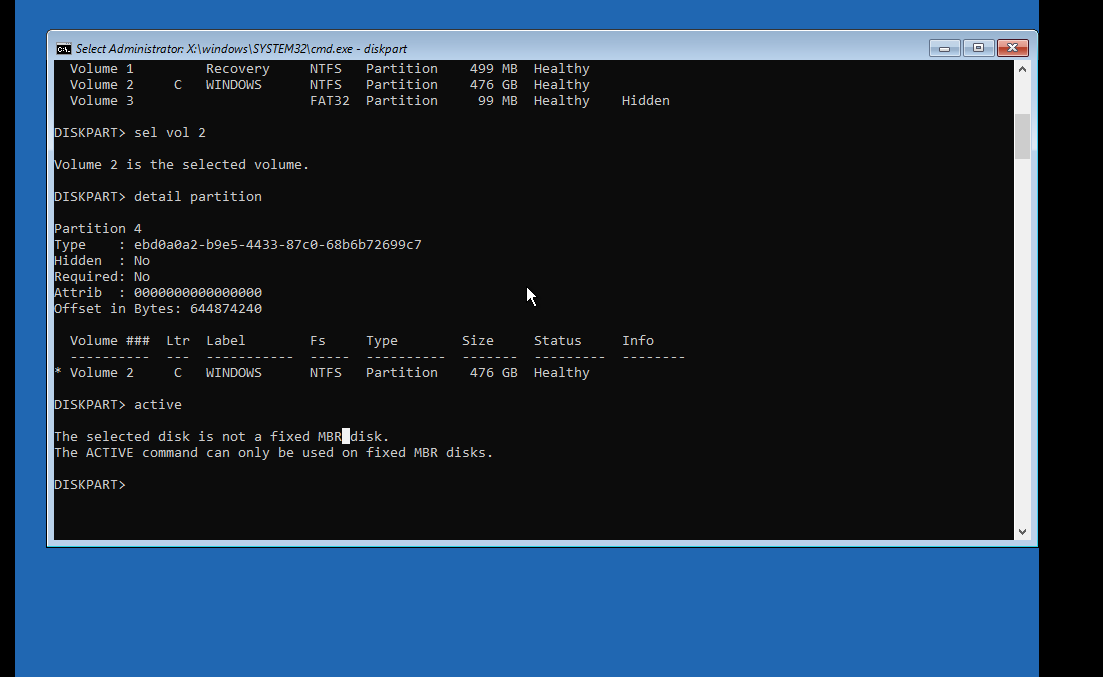Click 'Partition 4' heading text
The image size is (1103, 677).
pyautogui.click(x=98, y=229)
